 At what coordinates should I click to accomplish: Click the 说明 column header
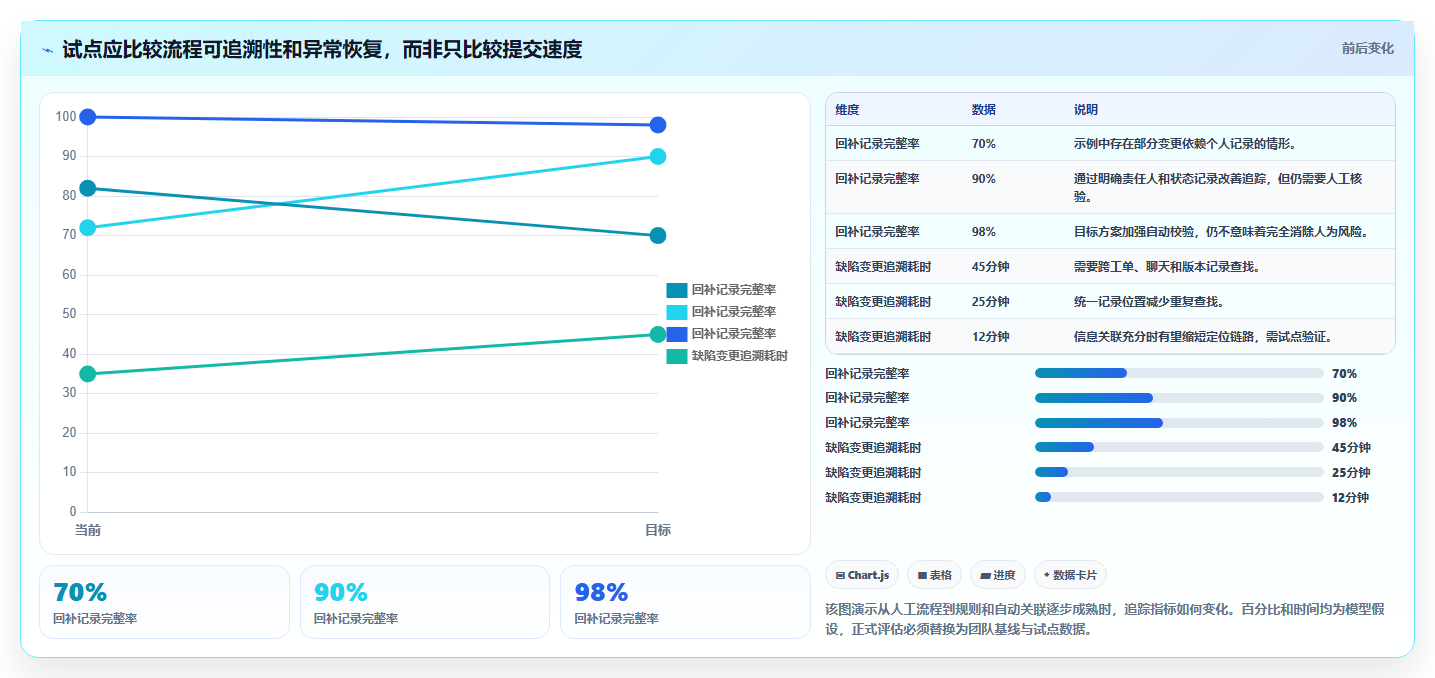tap(1086, 110)
